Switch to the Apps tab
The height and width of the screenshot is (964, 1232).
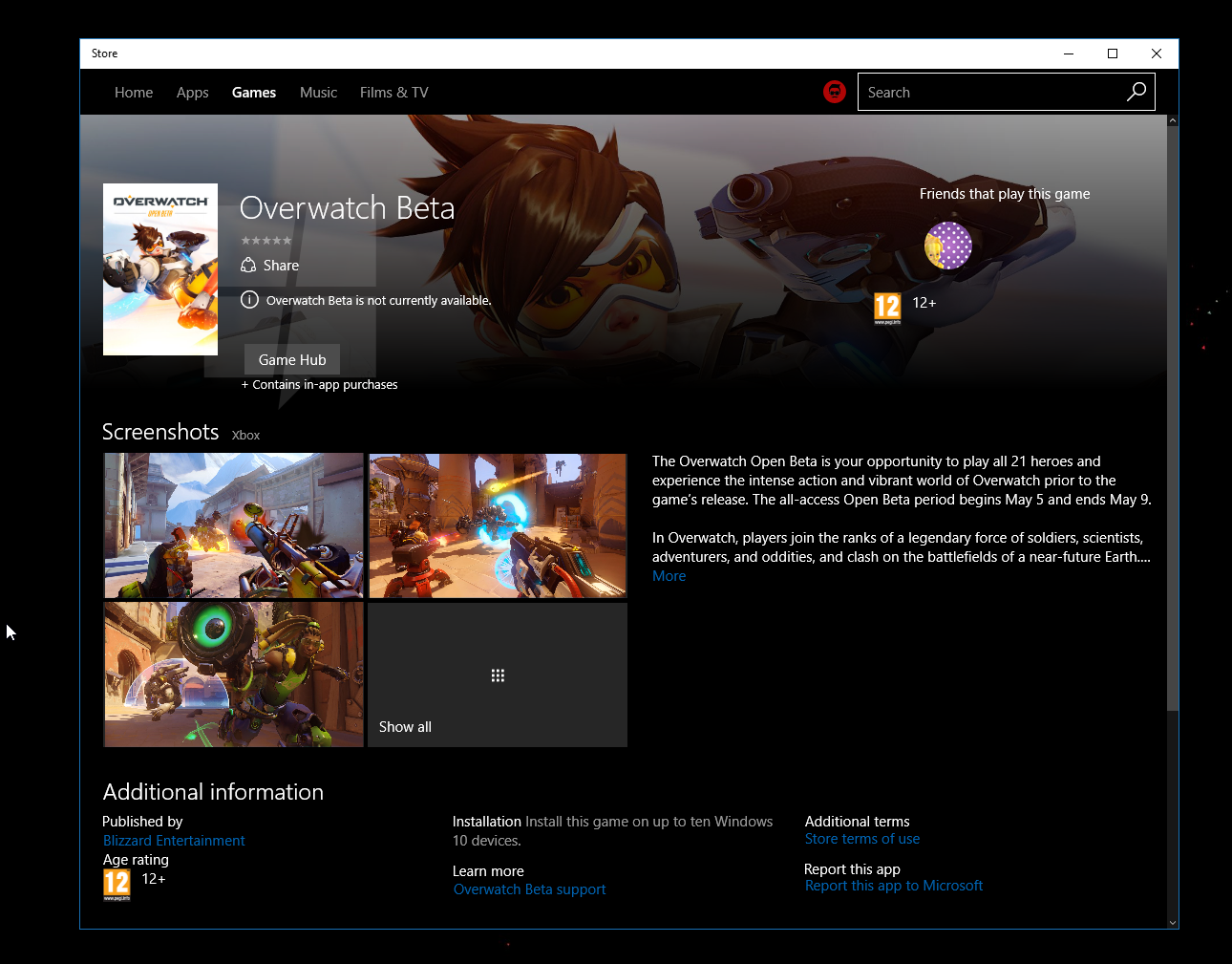192,93
